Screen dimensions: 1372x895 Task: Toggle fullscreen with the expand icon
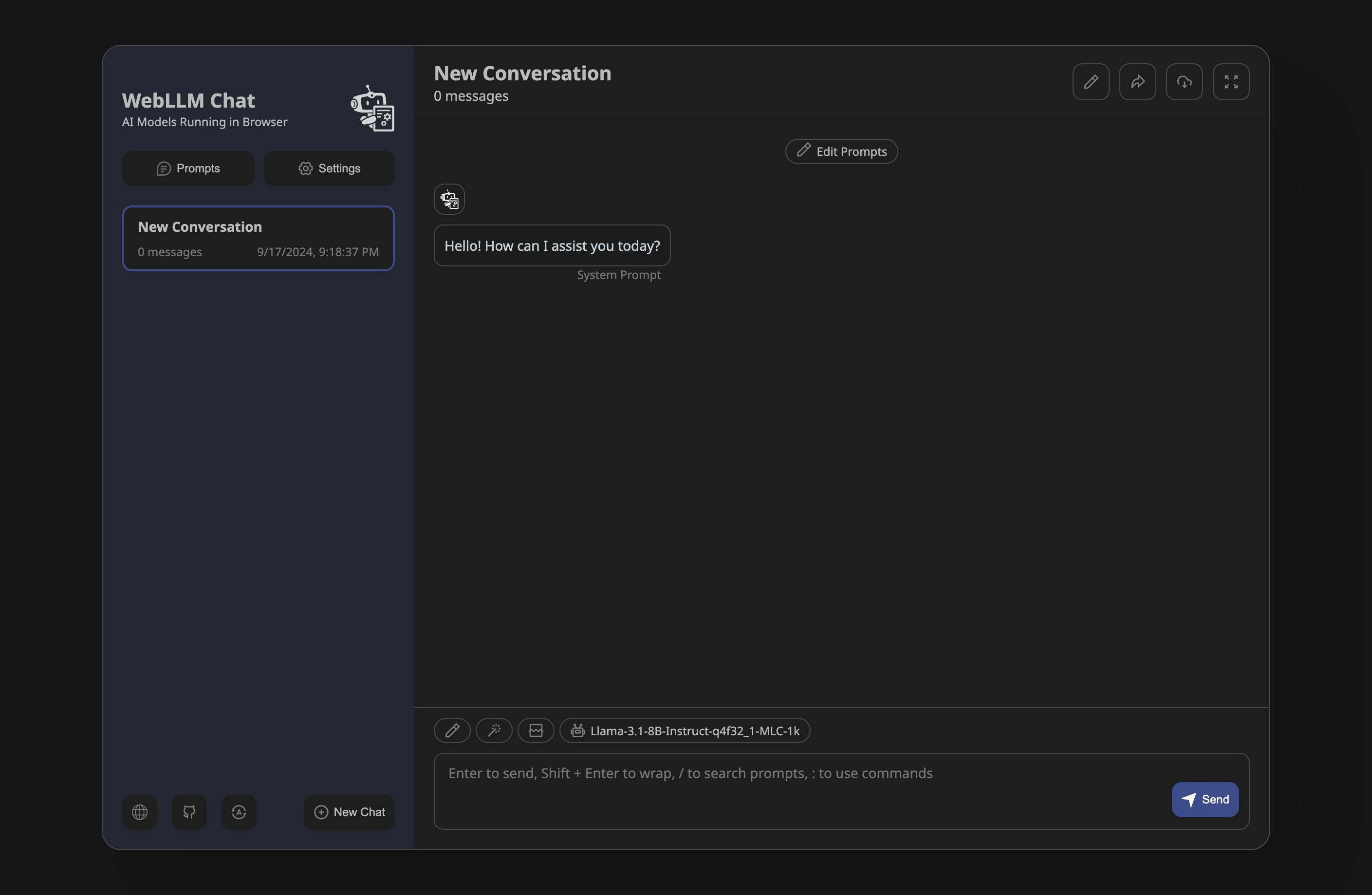(1231, 82)
